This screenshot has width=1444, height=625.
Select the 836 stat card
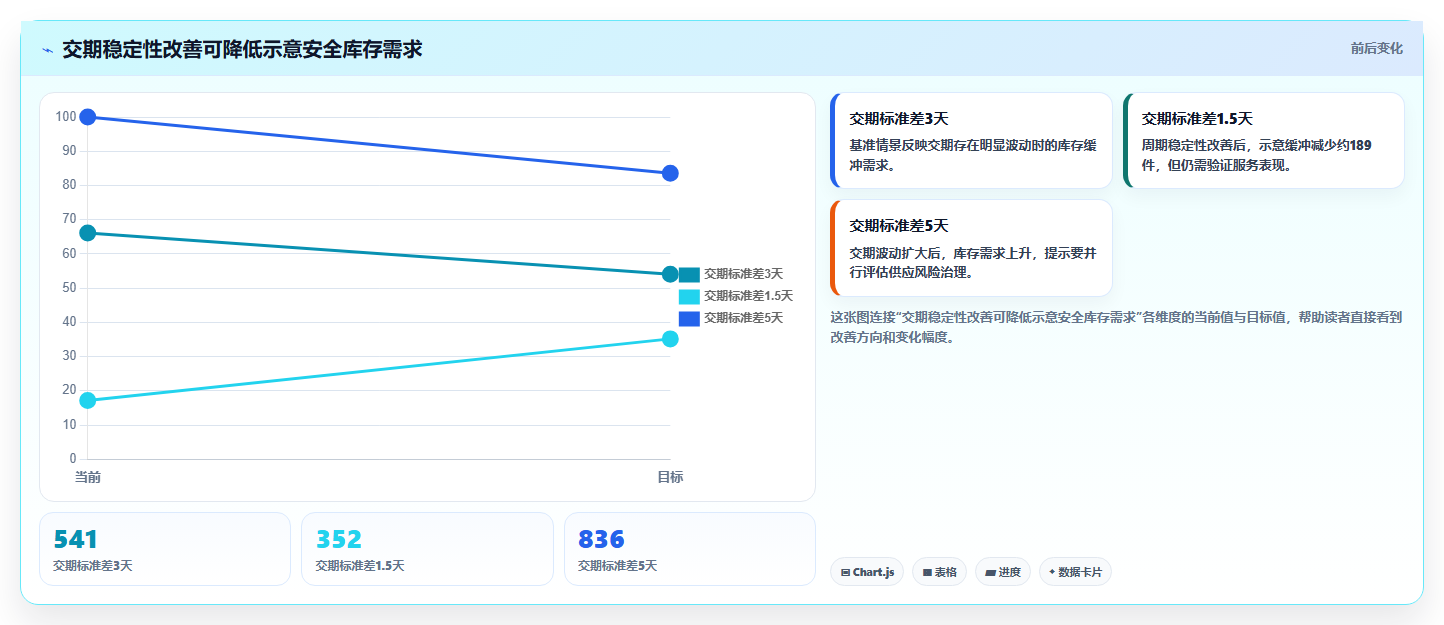(689, 549)
